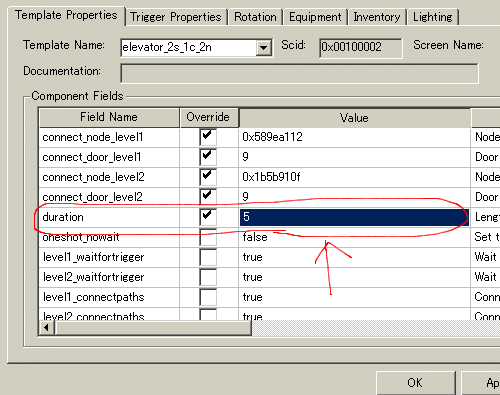Enable override for level2_waitfortrigger

click(x=208, y=277)
